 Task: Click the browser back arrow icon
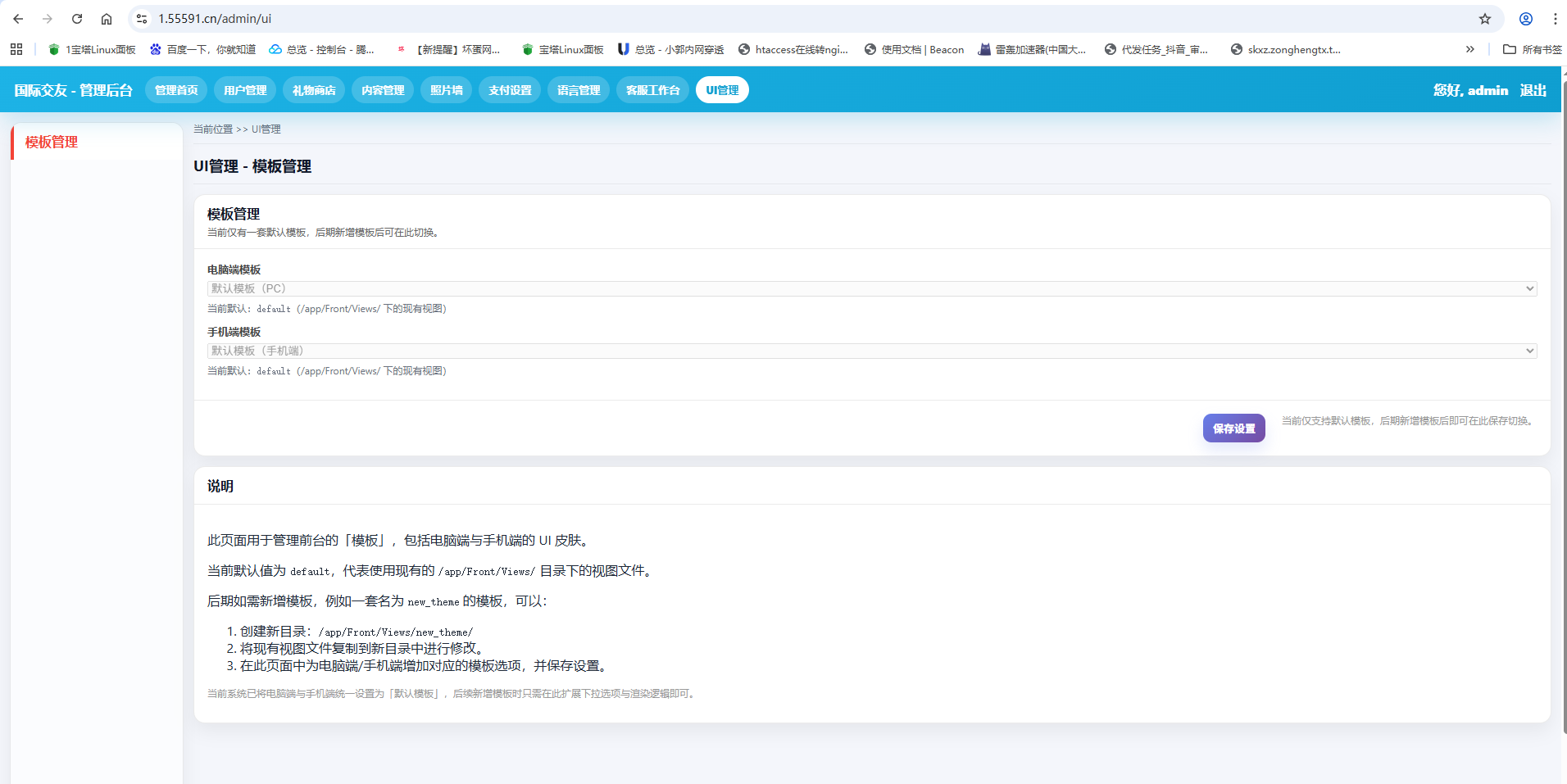click(18, 19)
